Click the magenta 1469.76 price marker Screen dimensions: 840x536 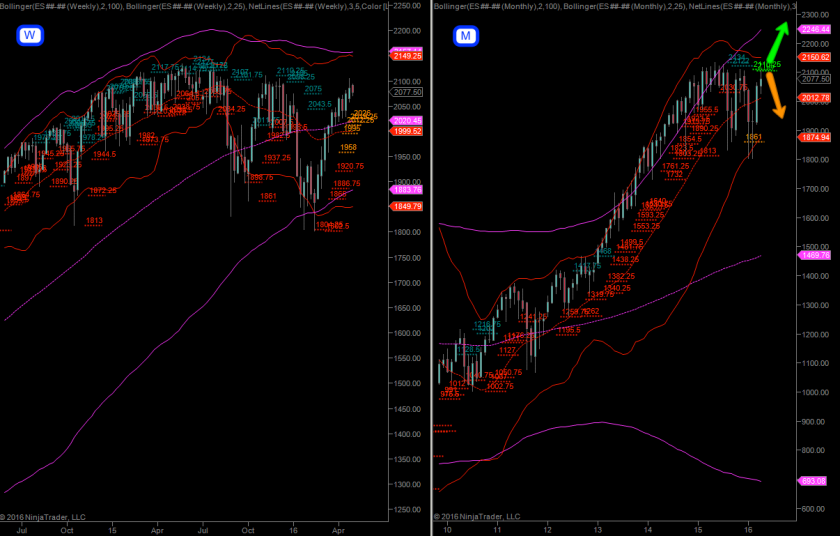(x=815, y=255)
